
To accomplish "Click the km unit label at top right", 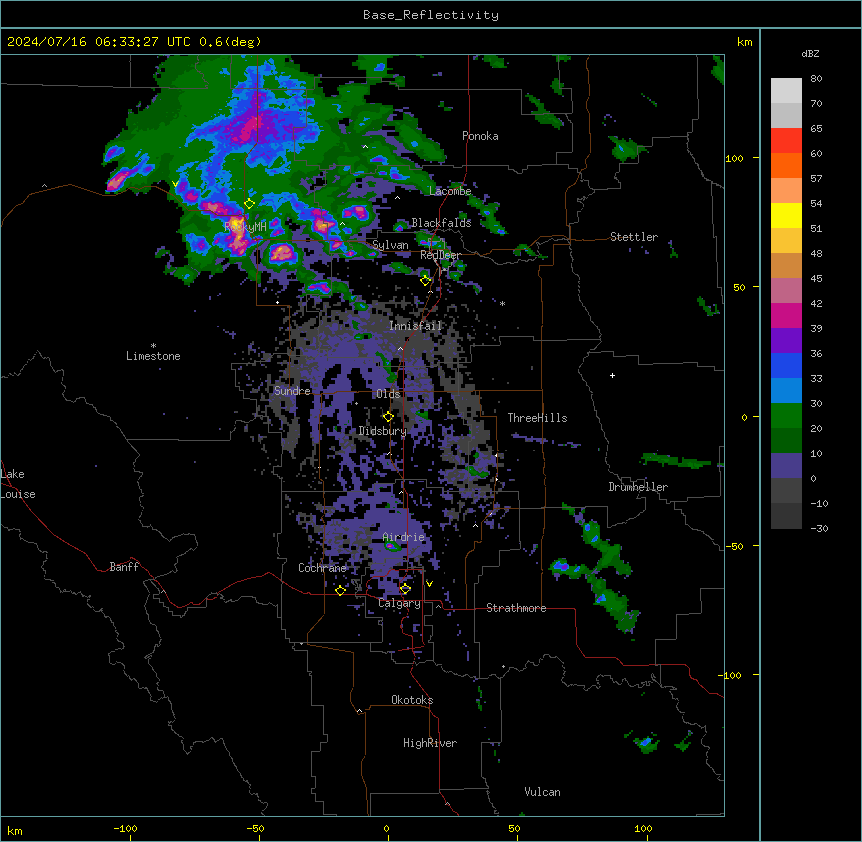I will [x=744, y=42].
